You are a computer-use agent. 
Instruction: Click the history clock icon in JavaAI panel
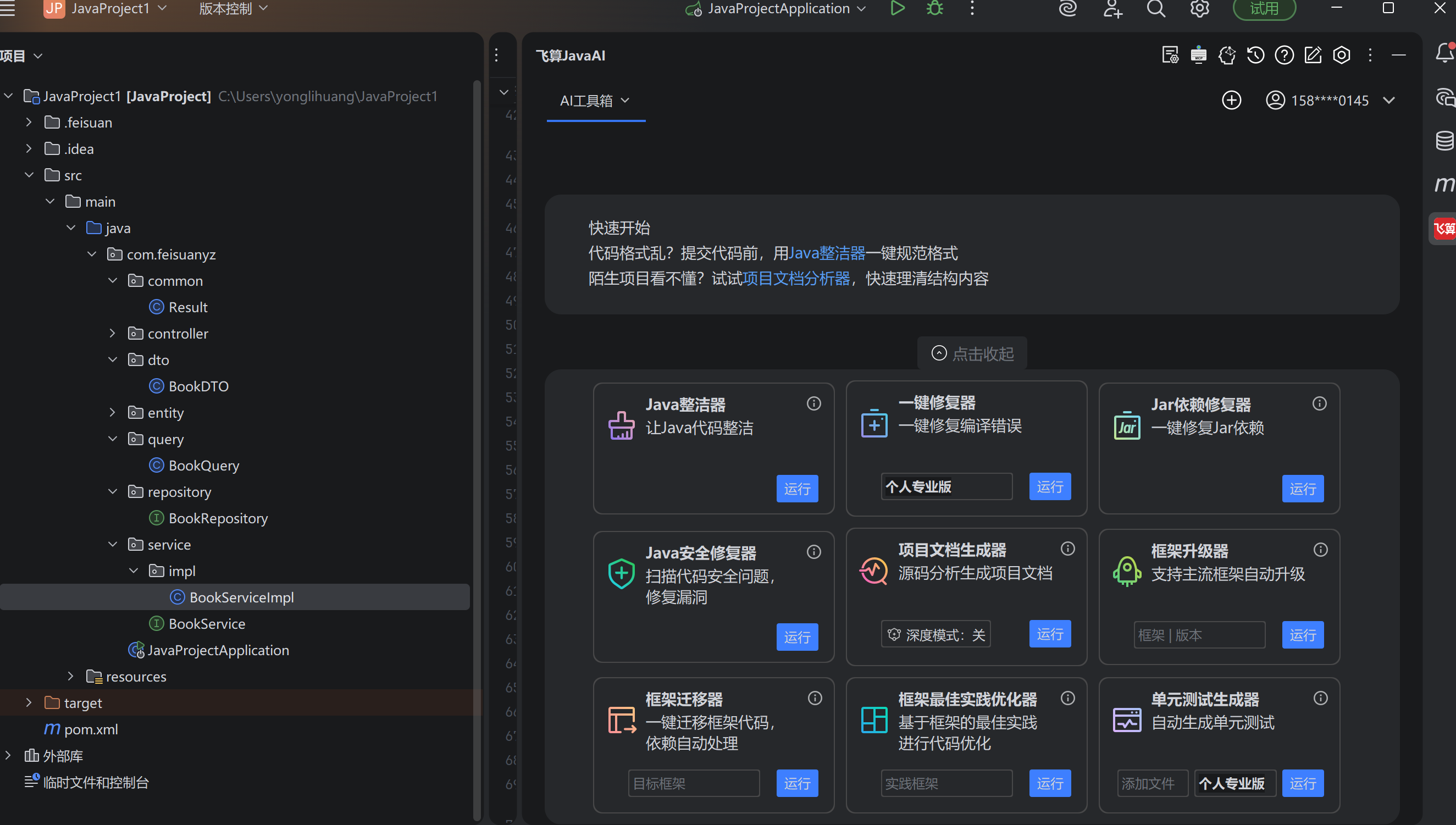[x=1255, y=55]
